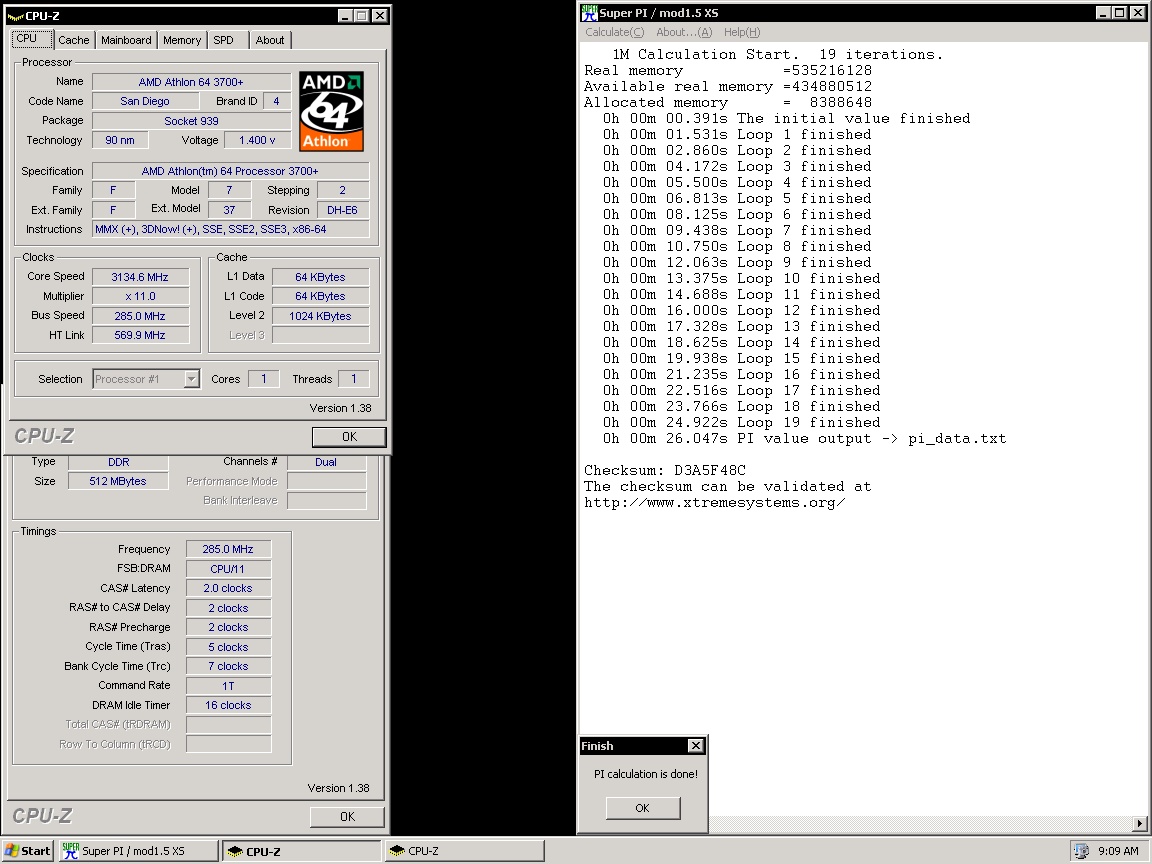Click the Threads count value
The height and width of the screenshot is (864, 1152).
pos(353,379)
